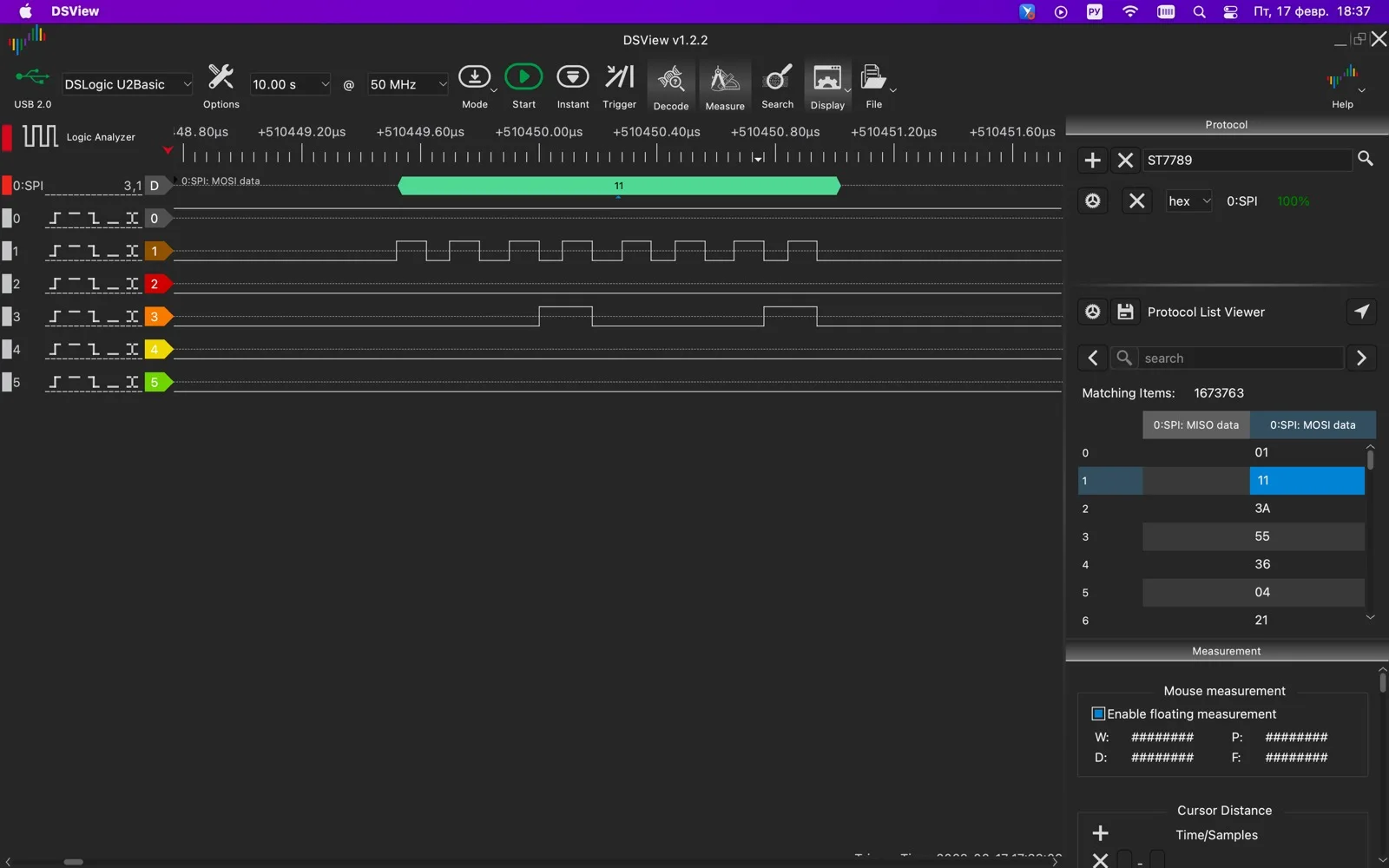Image resolution: width=1389 pixels, height=868 pixels.
Task: Open the 50 MHz sample rate dropdown
Action: point(408,84)
